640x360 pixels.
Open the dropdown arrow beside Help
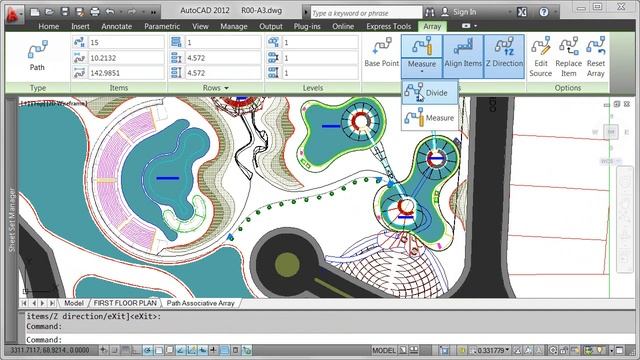(x=555, y=12)
